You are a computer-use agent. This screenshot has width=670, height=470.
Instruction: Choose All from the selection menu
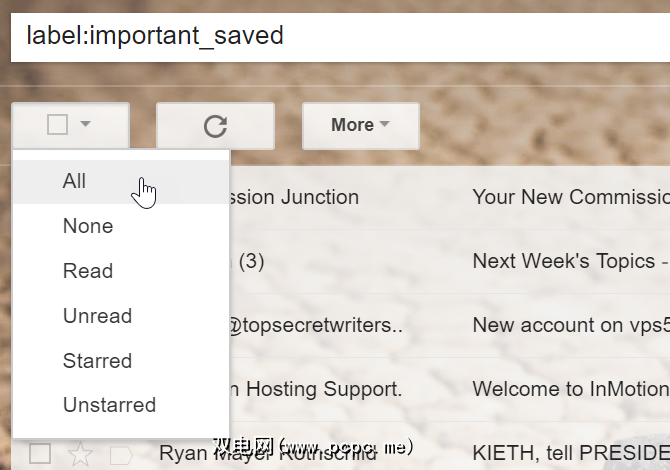pos(74,181)
